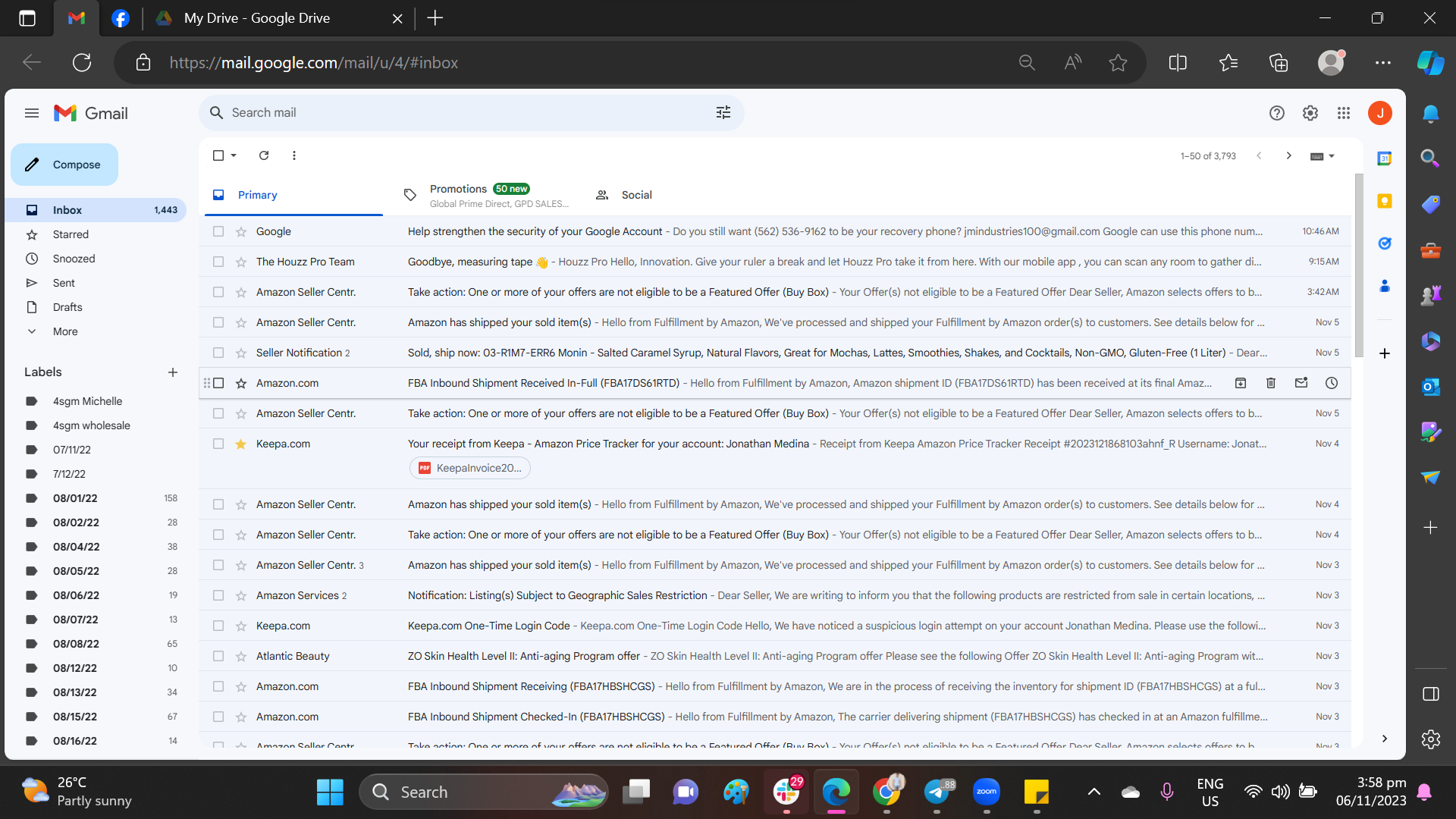
Task: Click the Search mail input field
Action: [470, 112]
